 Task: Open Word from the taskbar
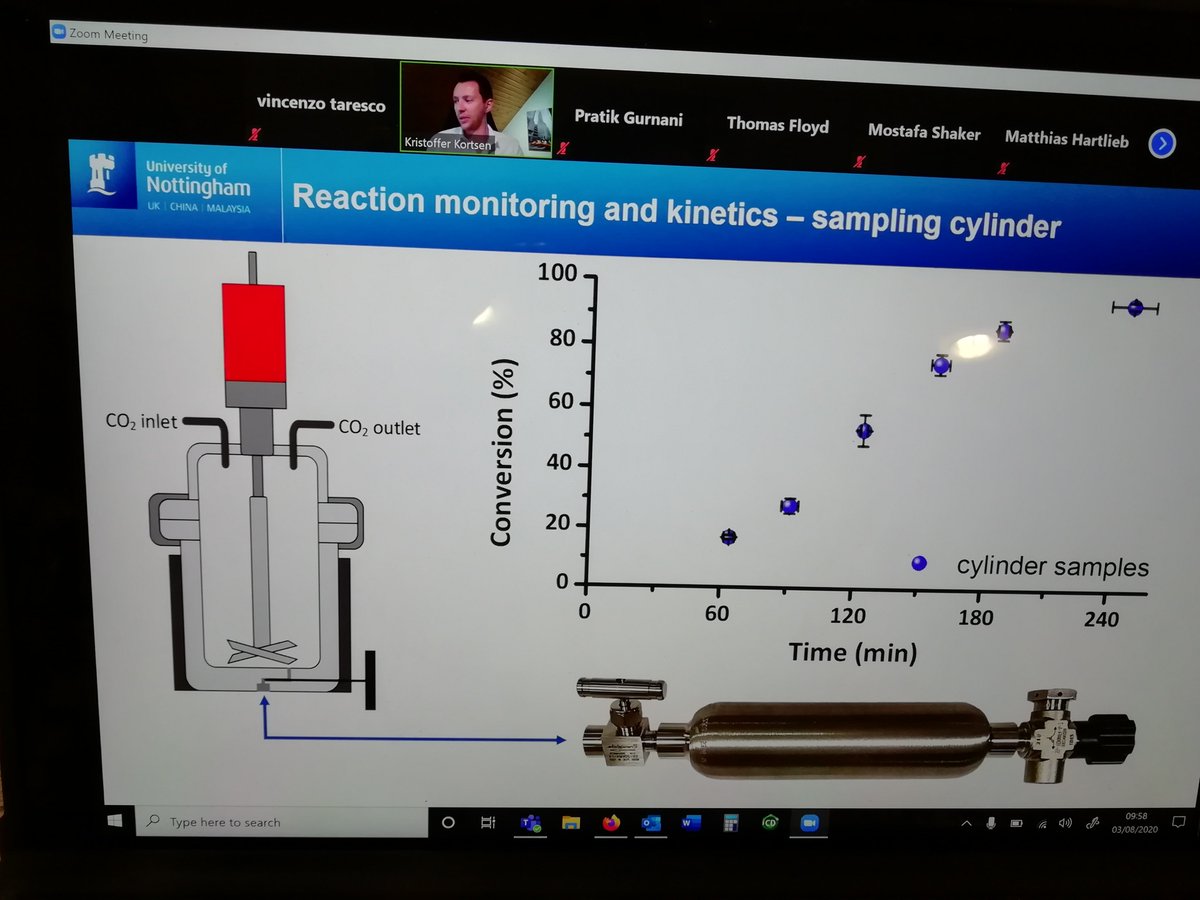pos(691,823)
